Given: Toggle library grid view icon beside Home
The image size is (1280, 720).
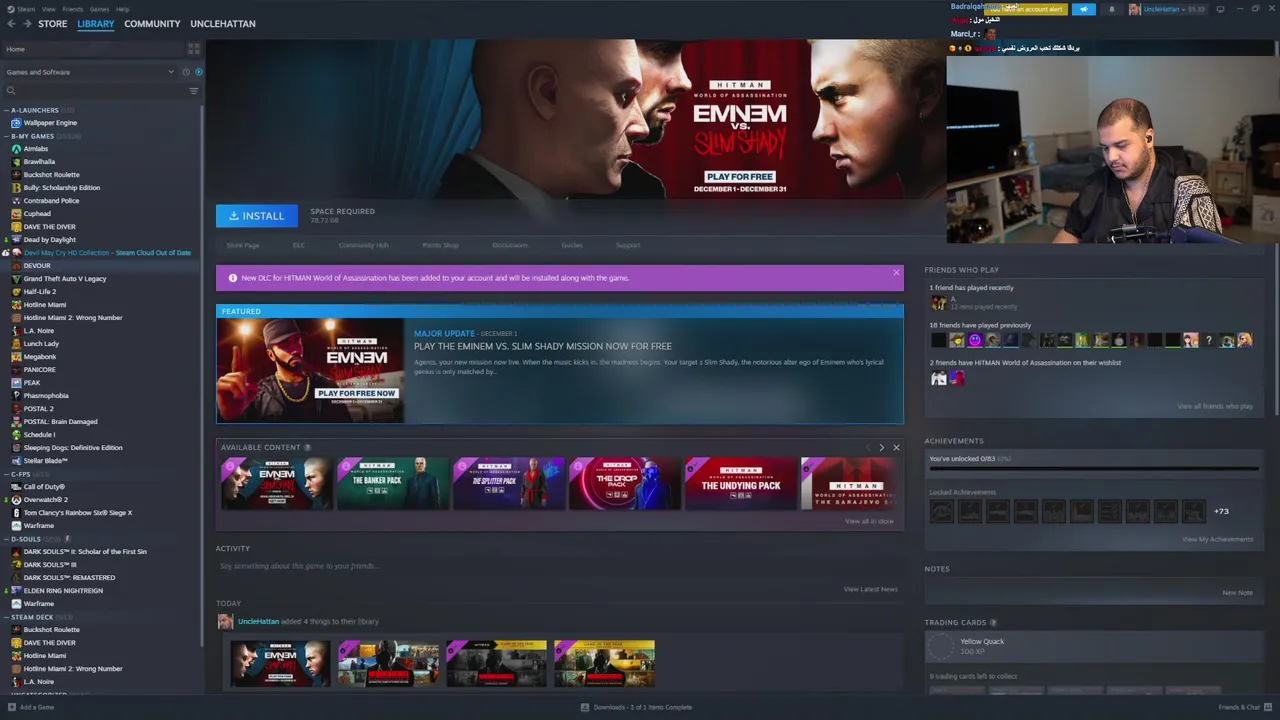Looking at the screenshot, I should pos(194,49).
